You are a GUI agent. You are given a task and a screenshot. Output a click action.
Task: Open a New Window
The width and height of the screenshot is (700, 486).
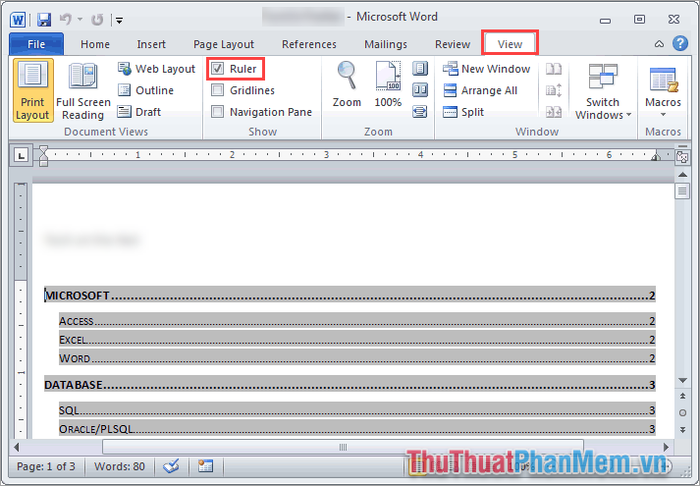[487, 69]
